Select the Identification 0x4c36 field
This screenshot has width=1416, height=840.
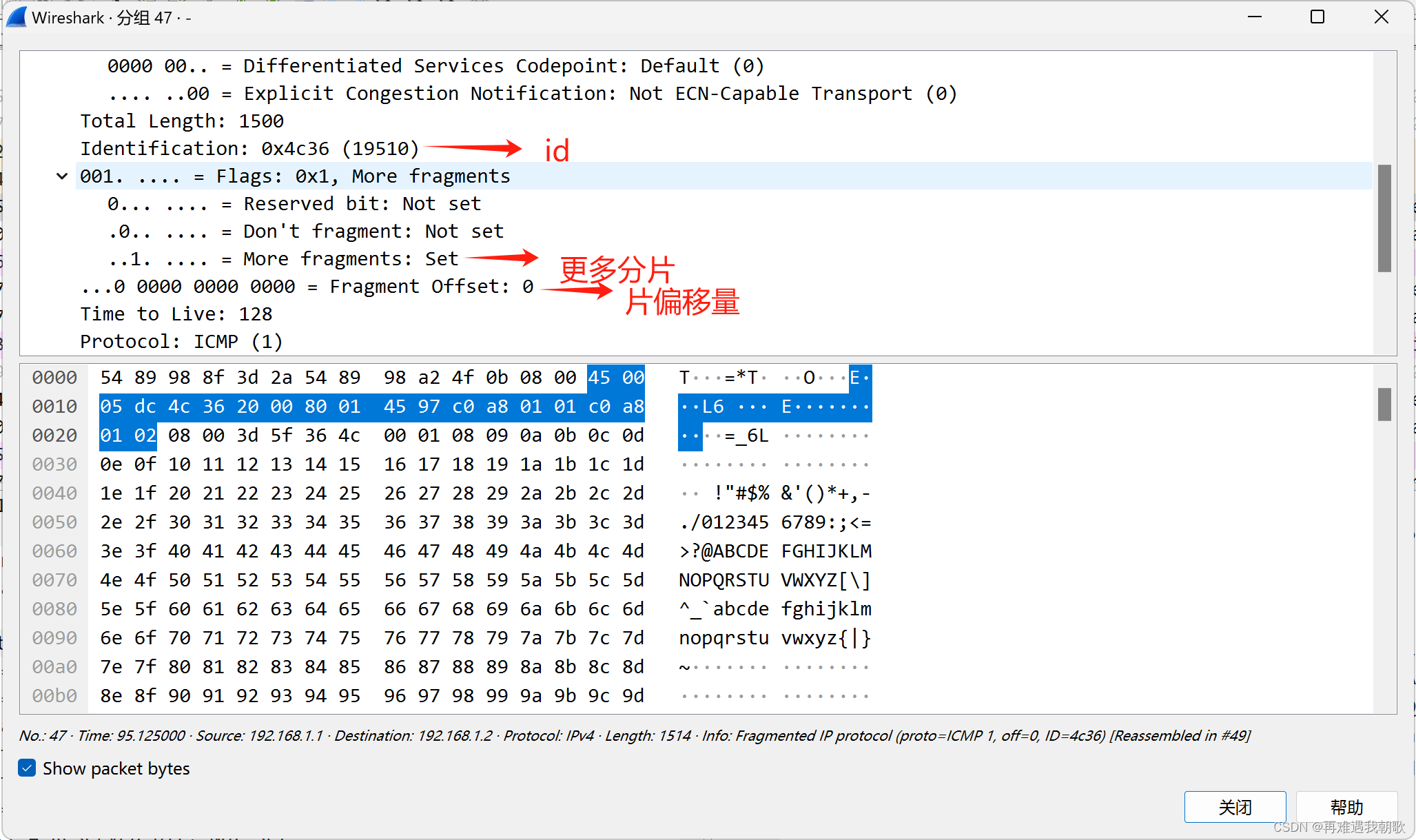249,149
